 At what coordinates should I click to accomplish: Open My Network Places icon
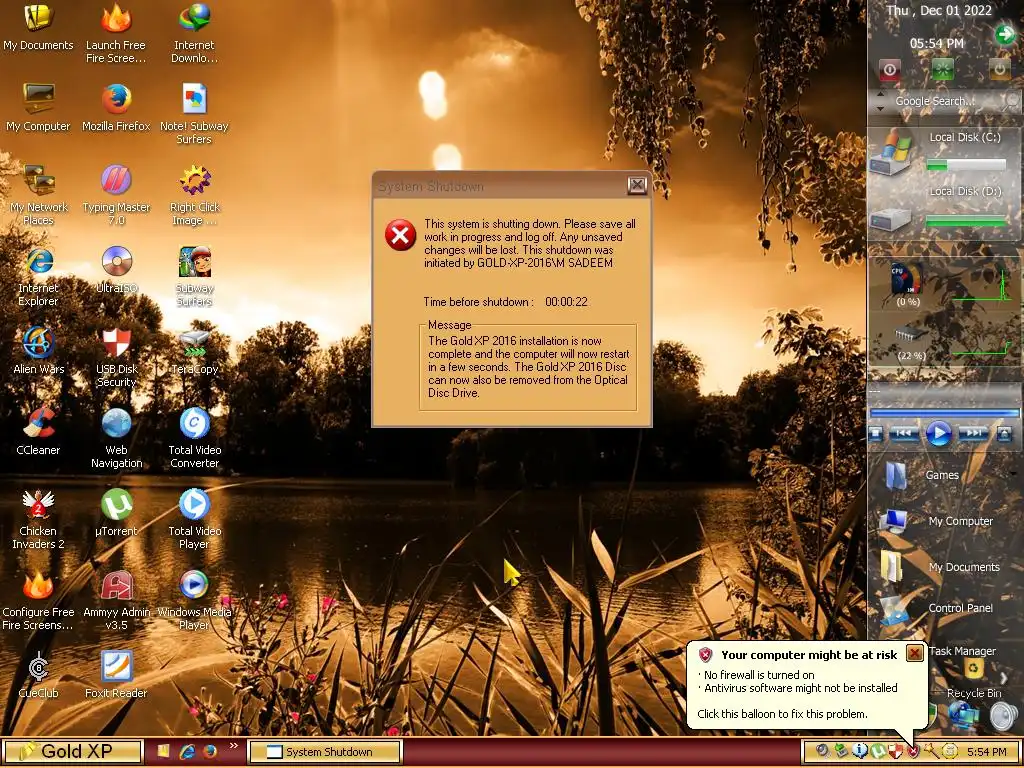tap(38, 195)
